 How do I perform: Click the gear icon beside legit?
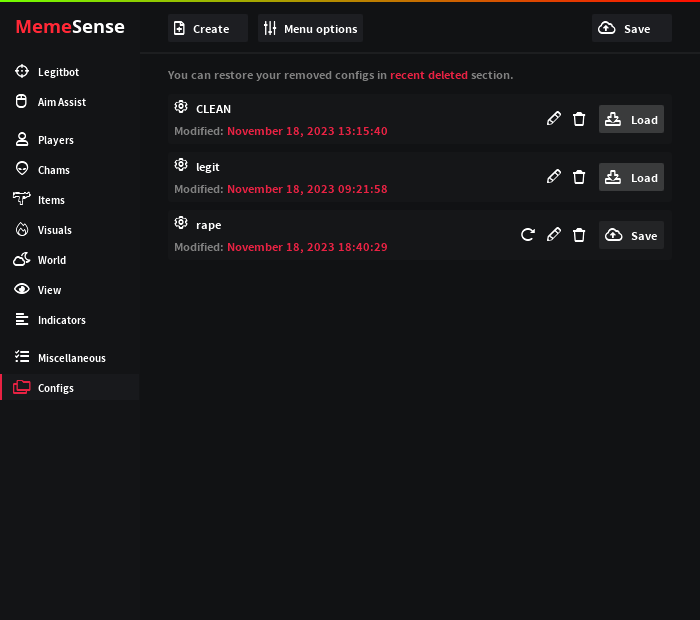point(181,165)
